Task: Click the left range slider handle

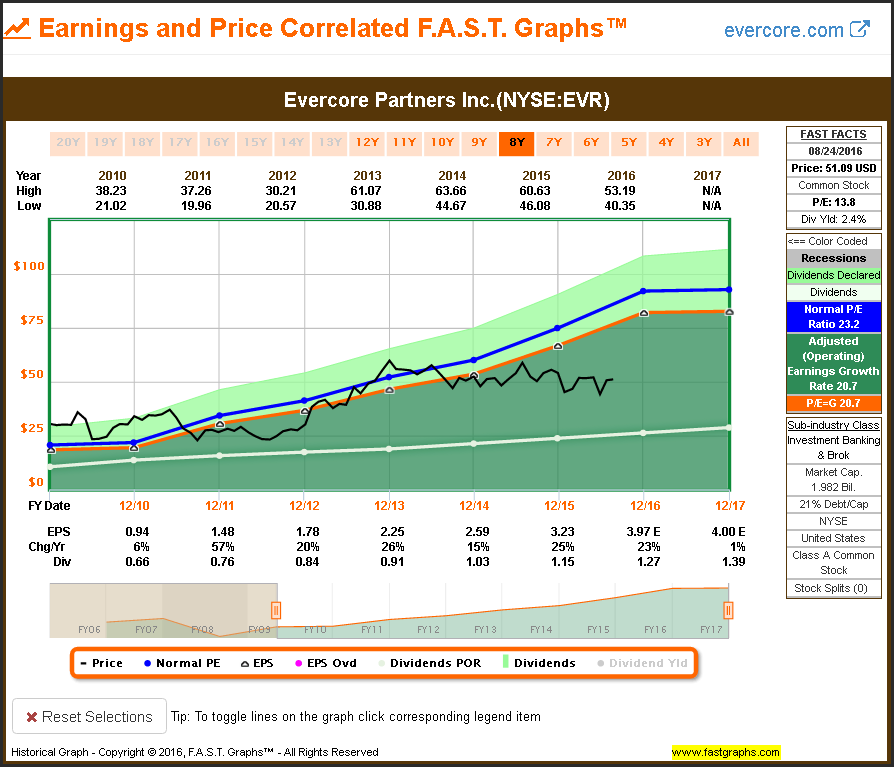Action: tap(276, 610)
